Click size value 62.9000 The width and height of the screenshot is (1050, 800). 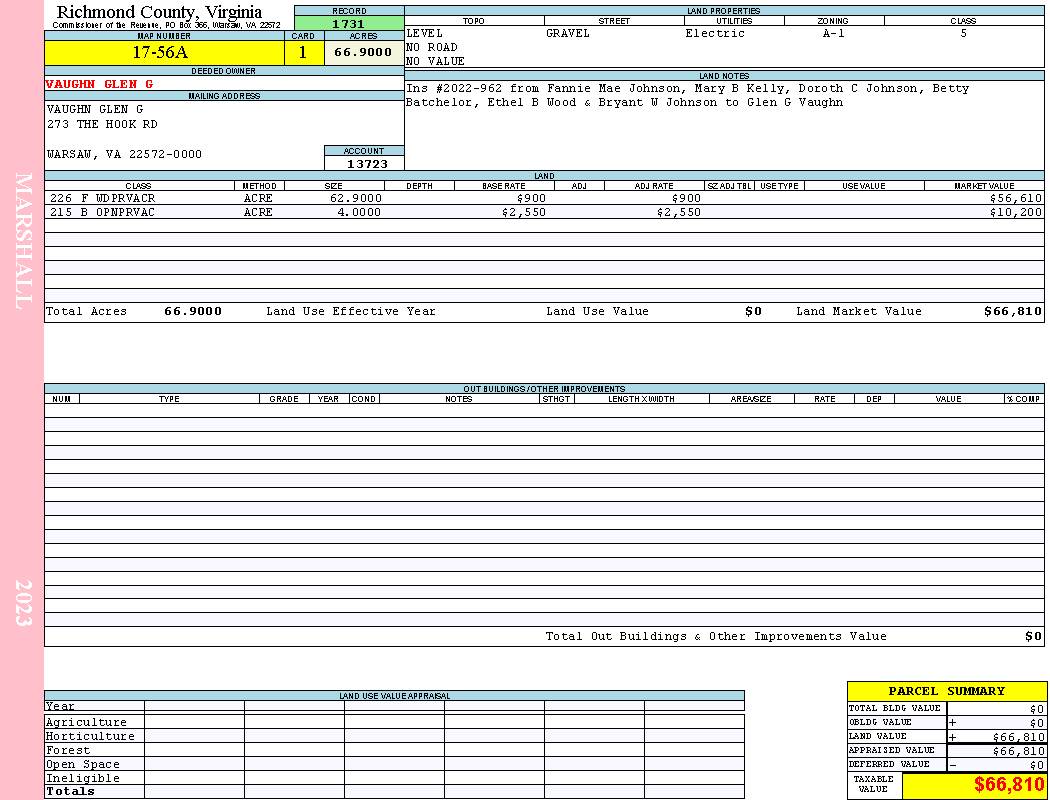[356, 199]
